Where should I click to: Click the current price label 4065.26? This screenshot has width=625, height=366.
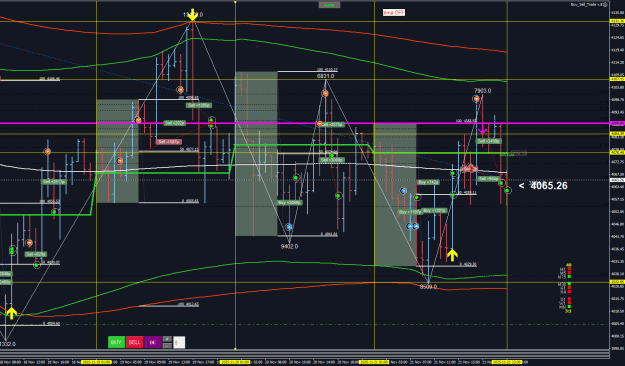548,186
